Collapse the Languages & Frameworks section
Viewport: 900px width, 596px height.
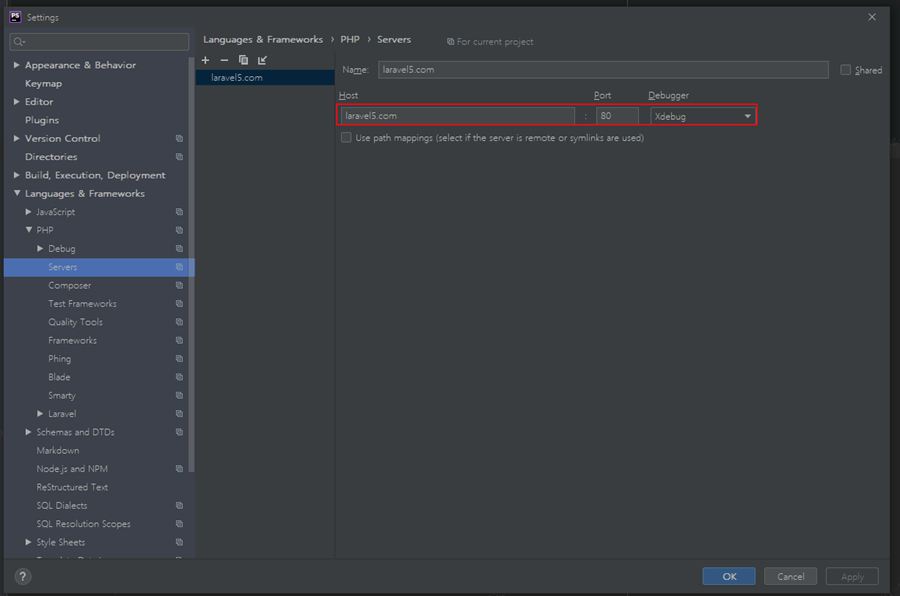point(17,193)
